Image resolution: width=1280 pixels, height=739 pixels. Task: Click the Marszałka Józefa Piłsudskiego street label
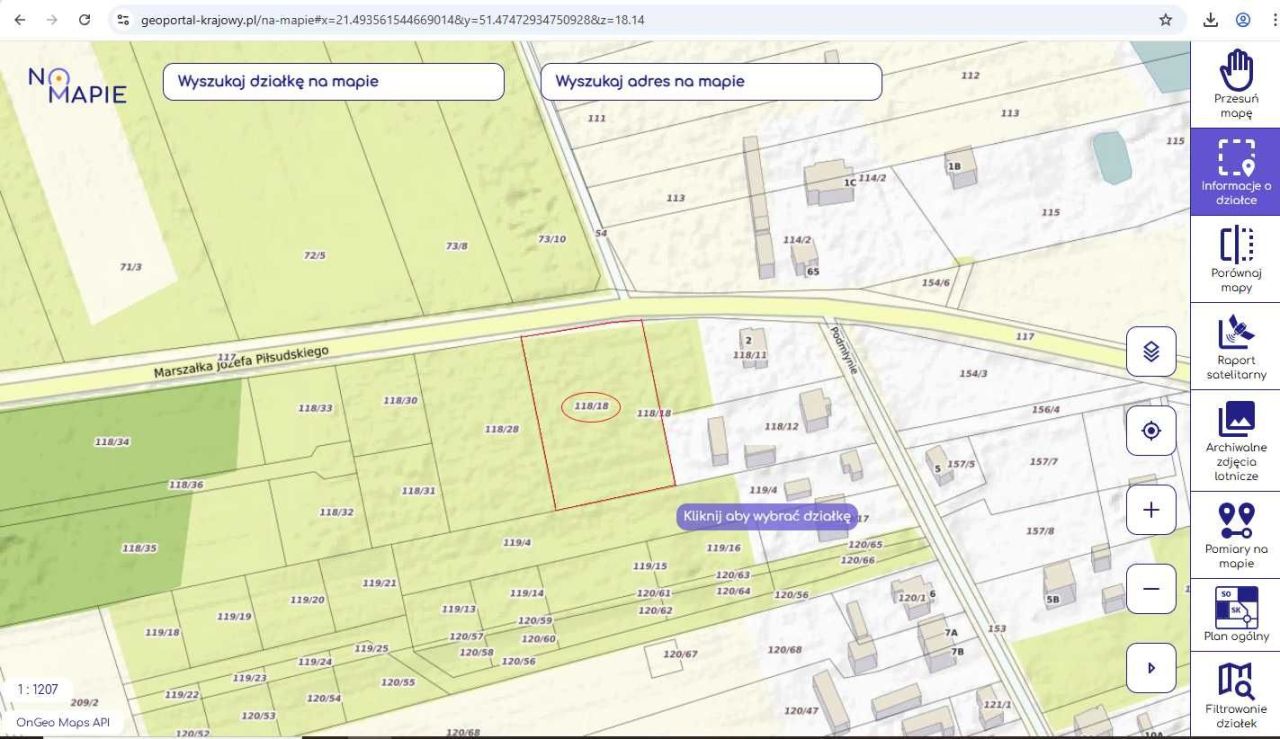[241, 361]
